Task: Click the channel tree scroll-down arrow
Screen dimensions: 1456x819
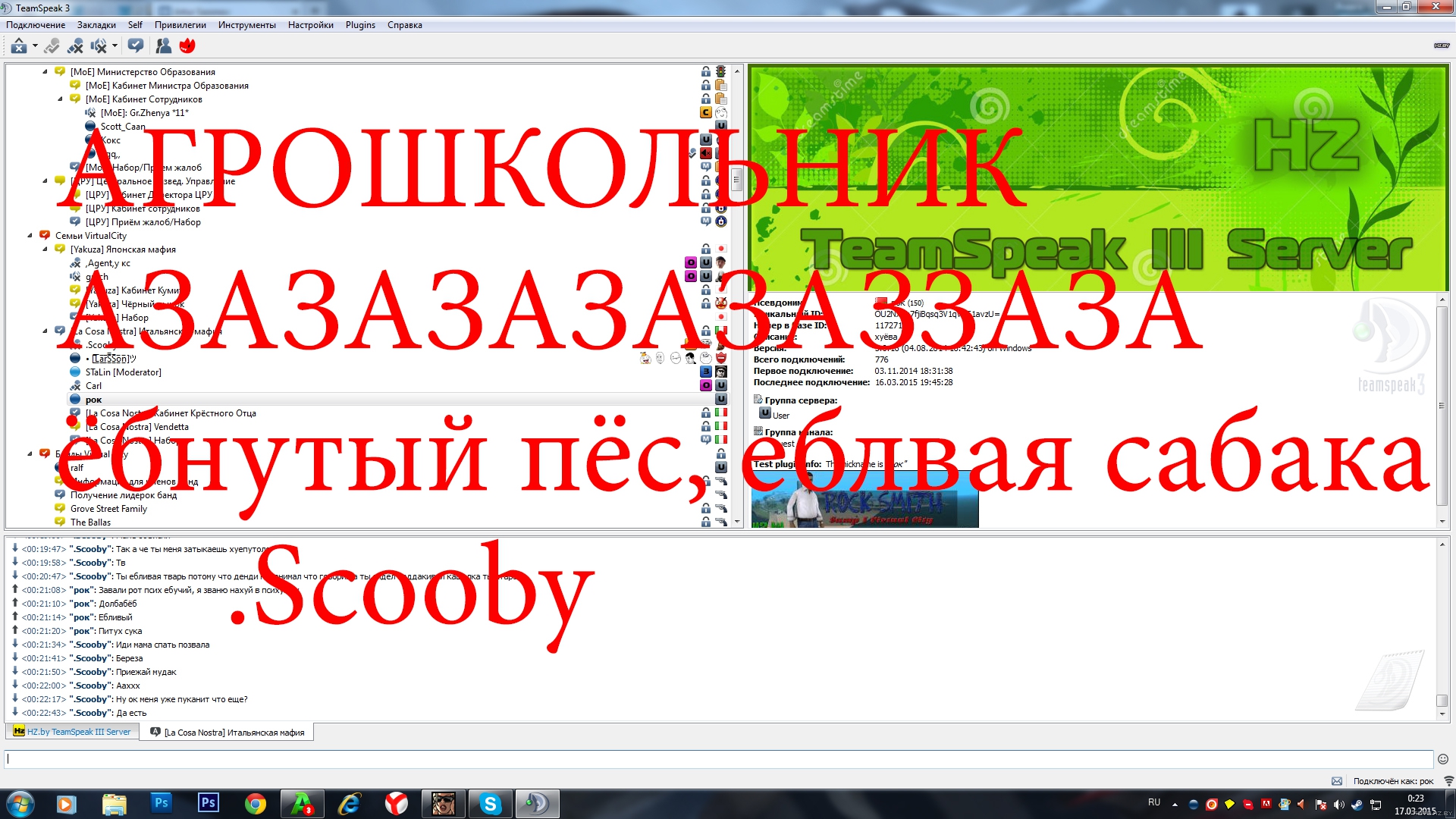Action: (736, 522)
